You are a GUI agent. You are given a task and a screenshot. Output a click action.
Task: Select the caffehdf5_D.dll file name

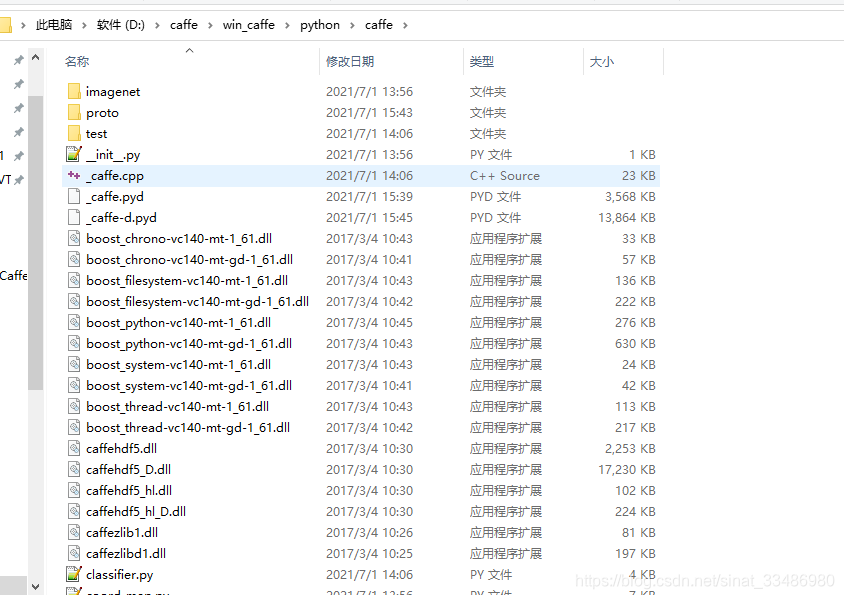pos(128,470)
